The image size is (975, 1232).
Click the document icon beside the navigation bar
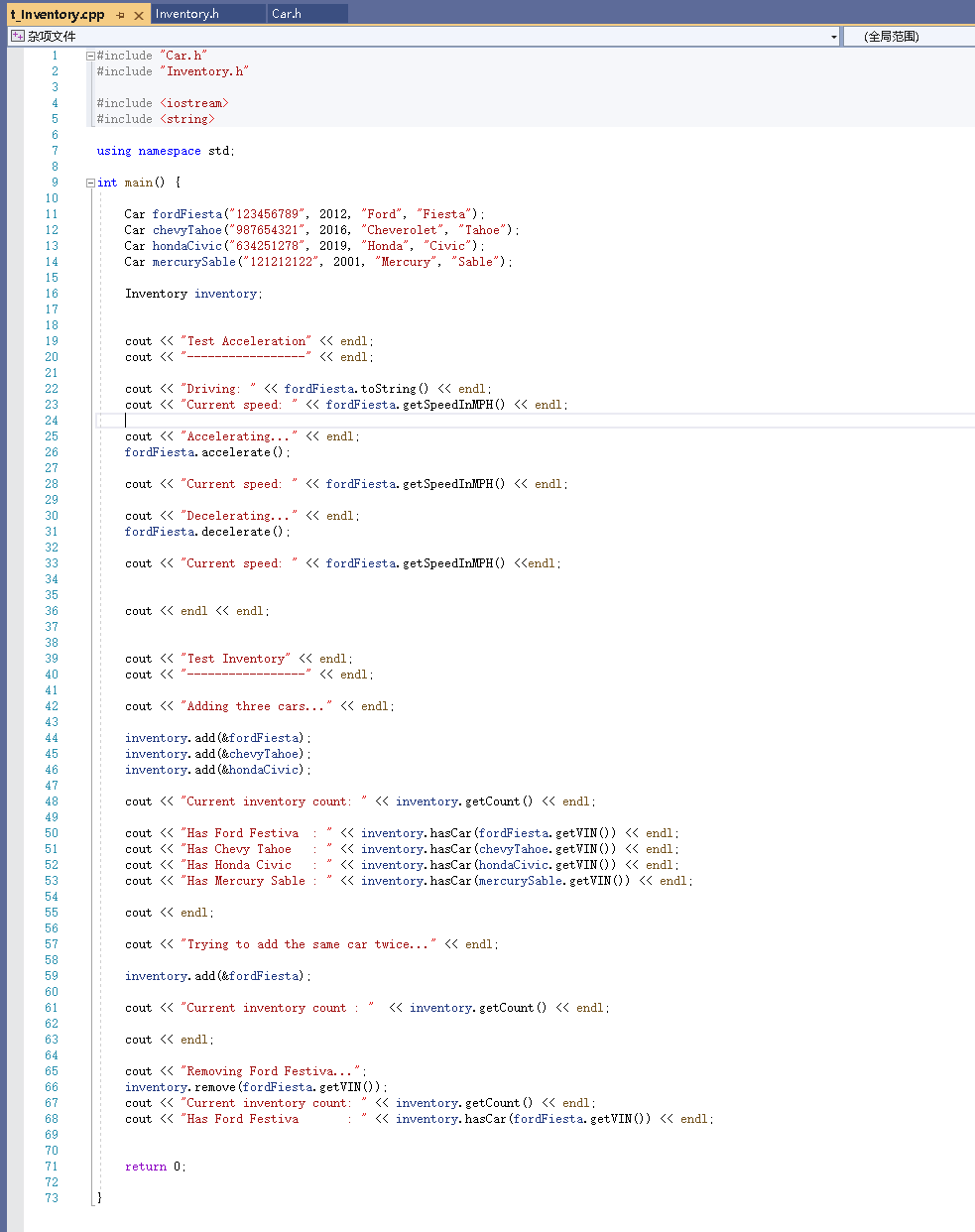tap(16, 35)
